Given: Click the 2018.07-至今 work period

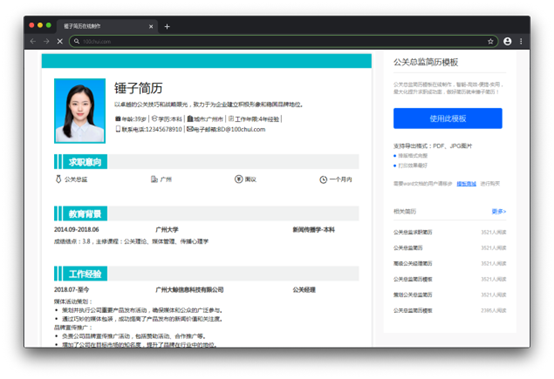Looking at the screenshot, I should [71, 290].
